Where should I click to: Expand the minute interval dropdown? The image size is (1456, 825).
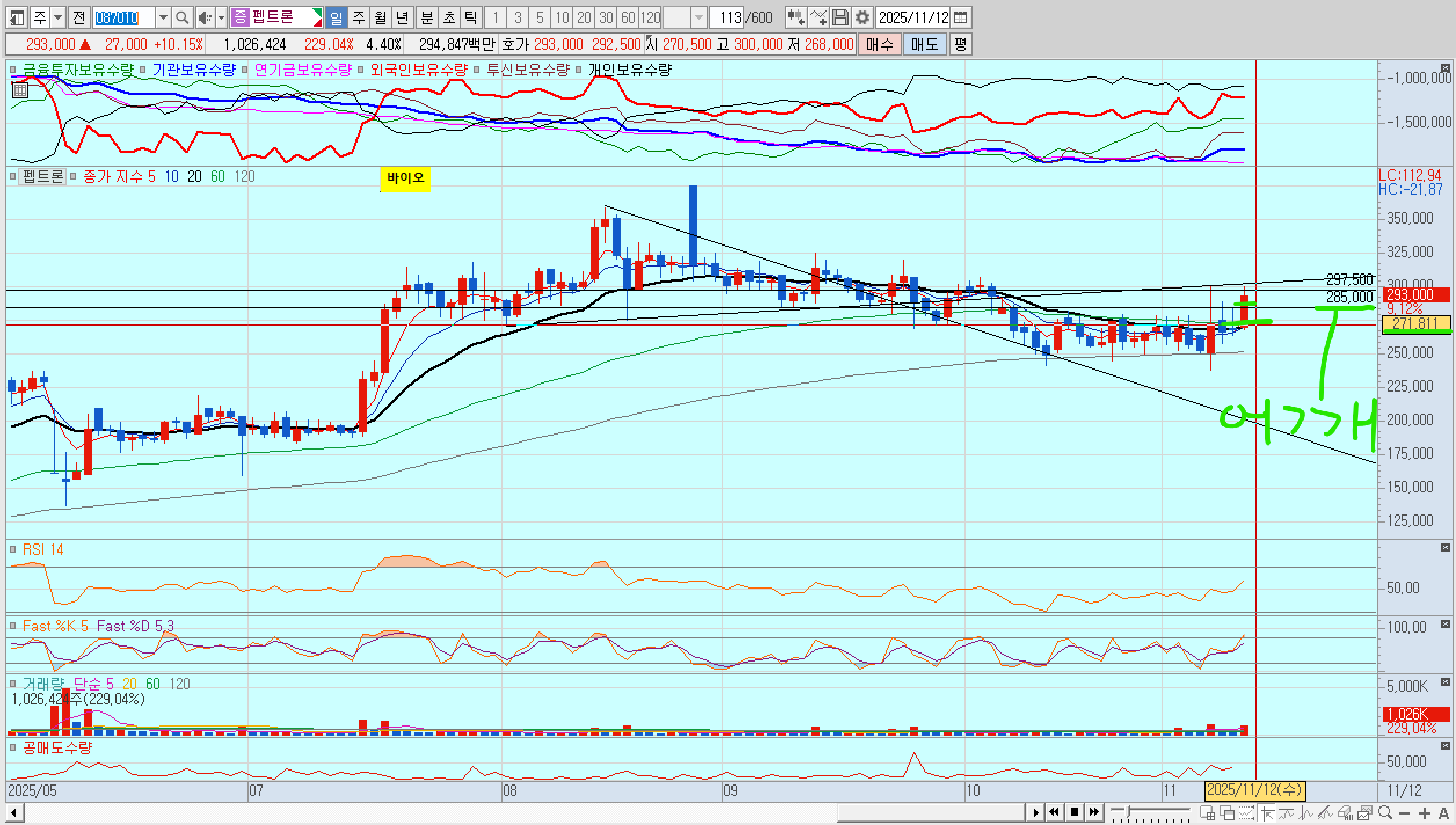tap(699, 18)
